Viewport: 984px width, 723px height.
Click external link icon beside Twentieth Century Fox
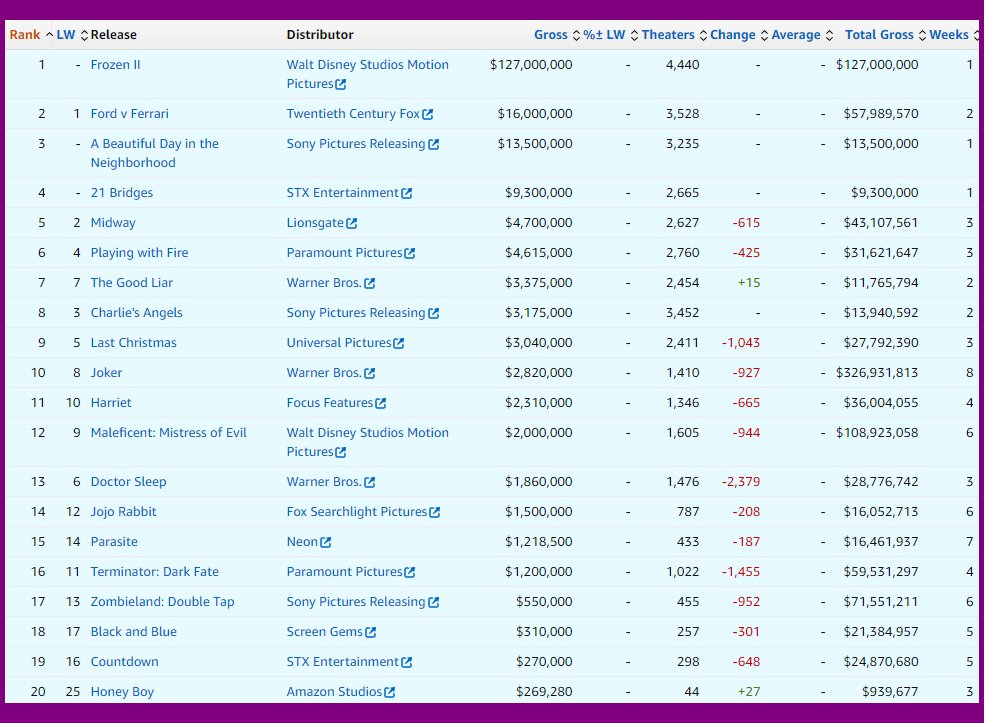pyautogui.click(x=428, y=114)
